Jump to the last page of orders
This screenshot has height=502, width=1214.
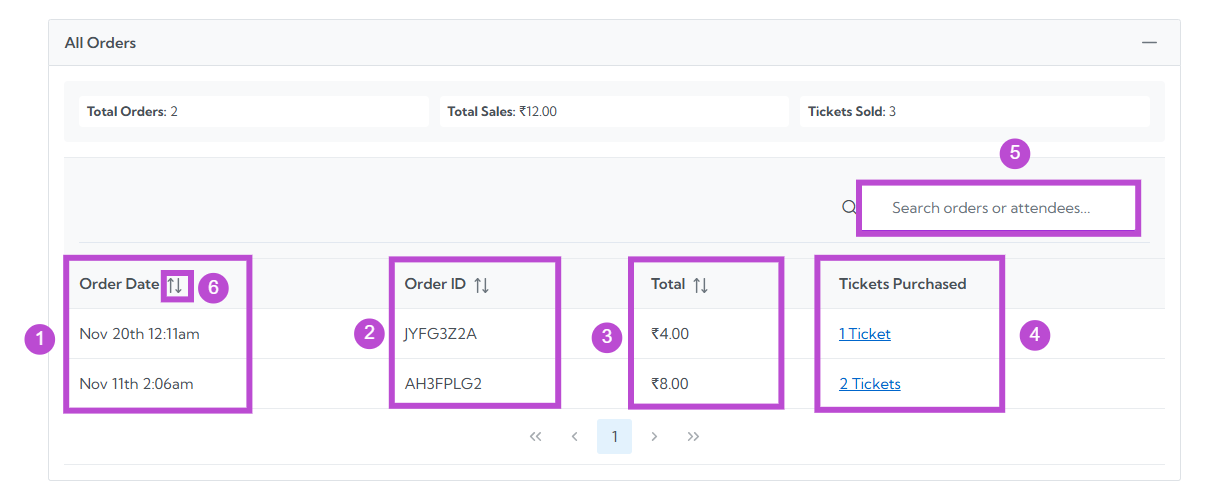[693, 437]
